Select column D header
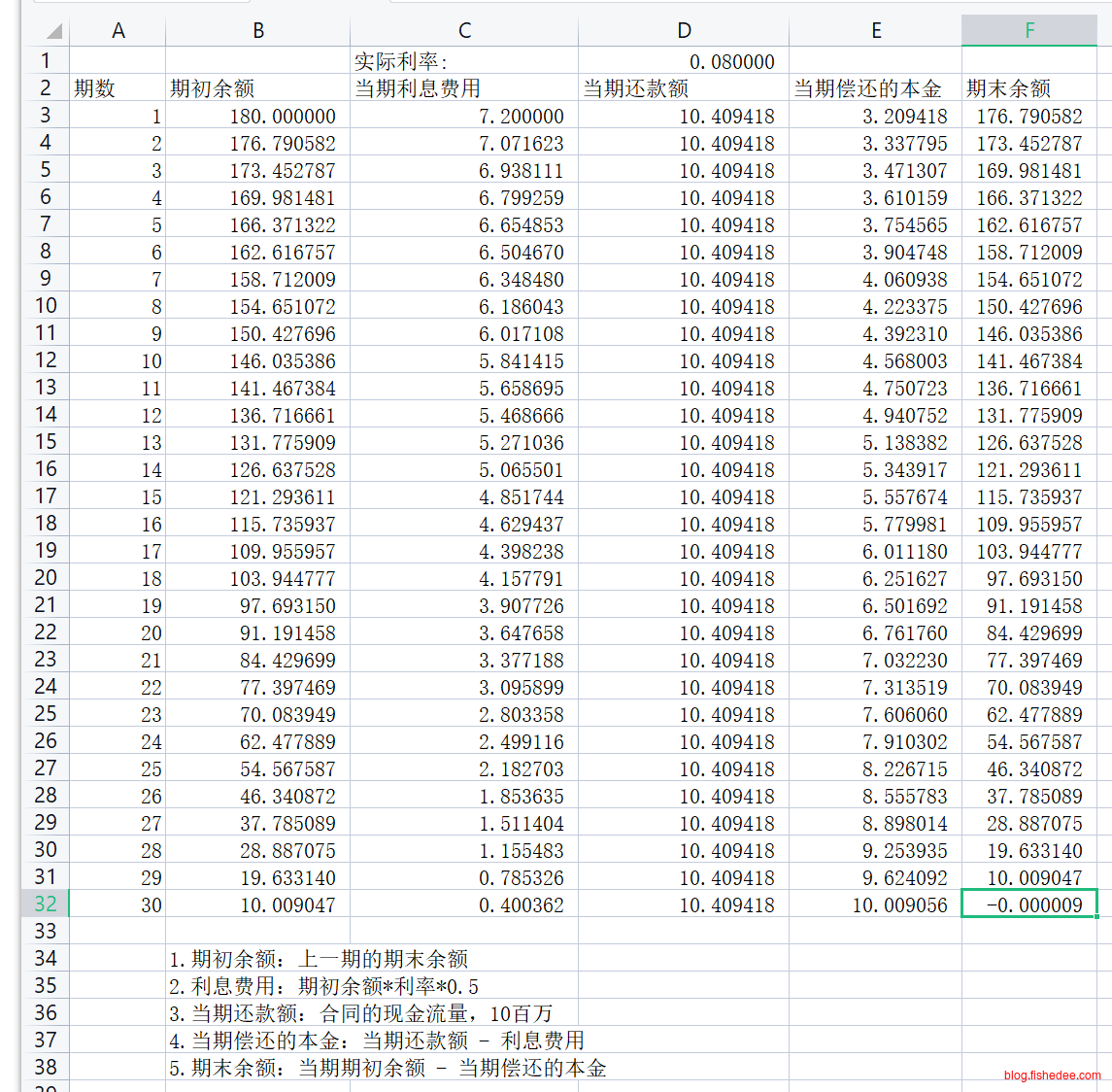Screen dimensions: 1112x1092 coord(683,30)
